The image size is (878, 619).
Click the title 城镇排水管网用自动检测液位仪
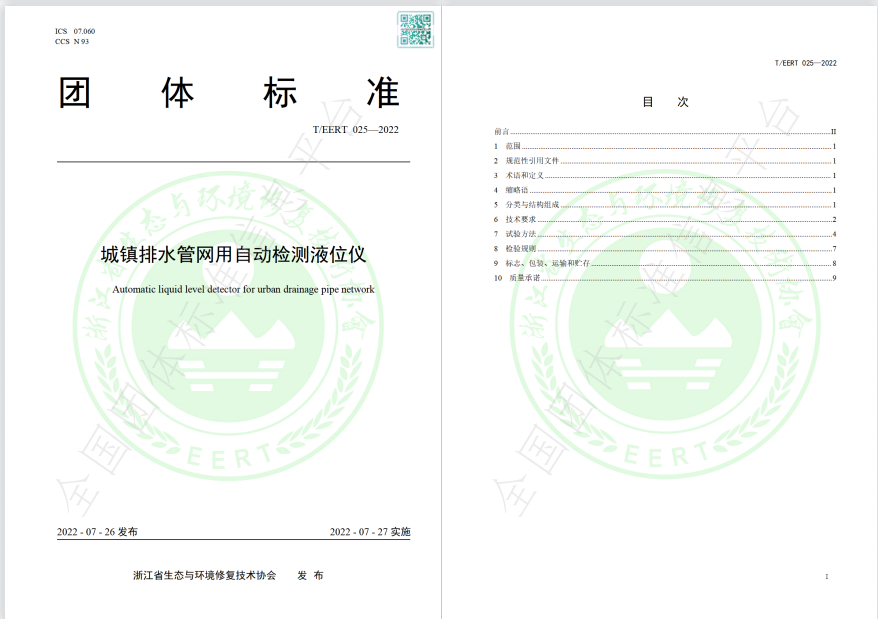tap(233, 254)
